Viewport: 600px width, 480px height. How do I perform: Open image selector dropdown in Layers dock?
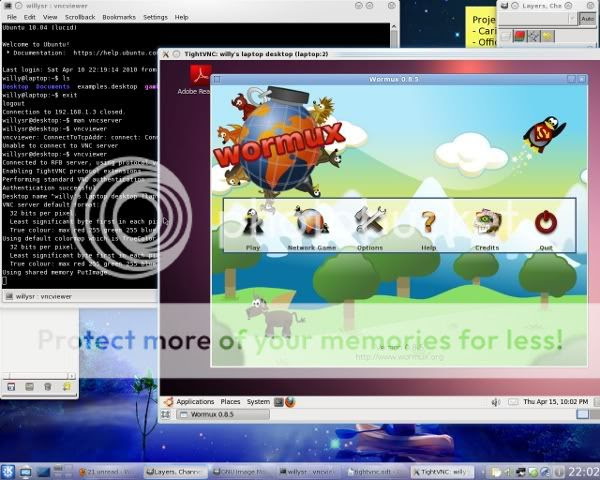pos(538,19)
